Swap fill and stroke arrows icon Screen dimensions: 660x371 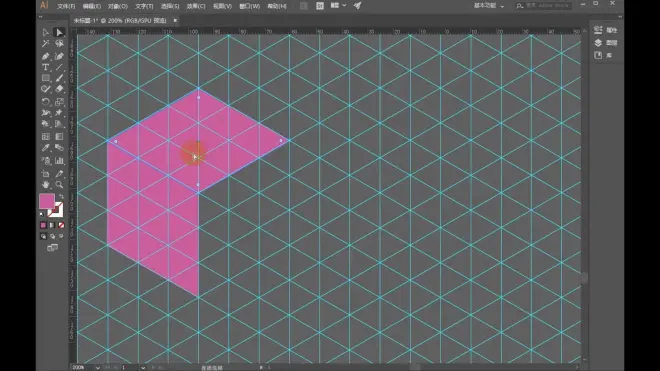click(x=61, y=196)
